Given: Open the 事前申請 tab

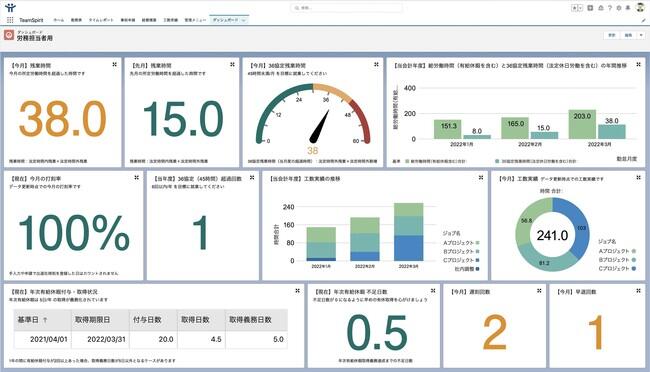Looking at the screenshot, I should (128, 20).
